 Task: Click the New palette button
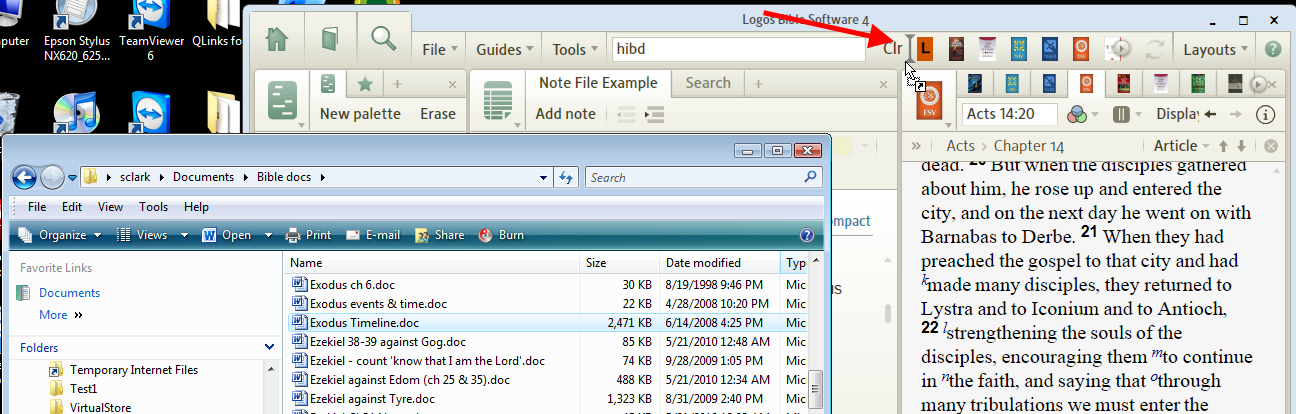pyautogui.click(x=360, y=114)
